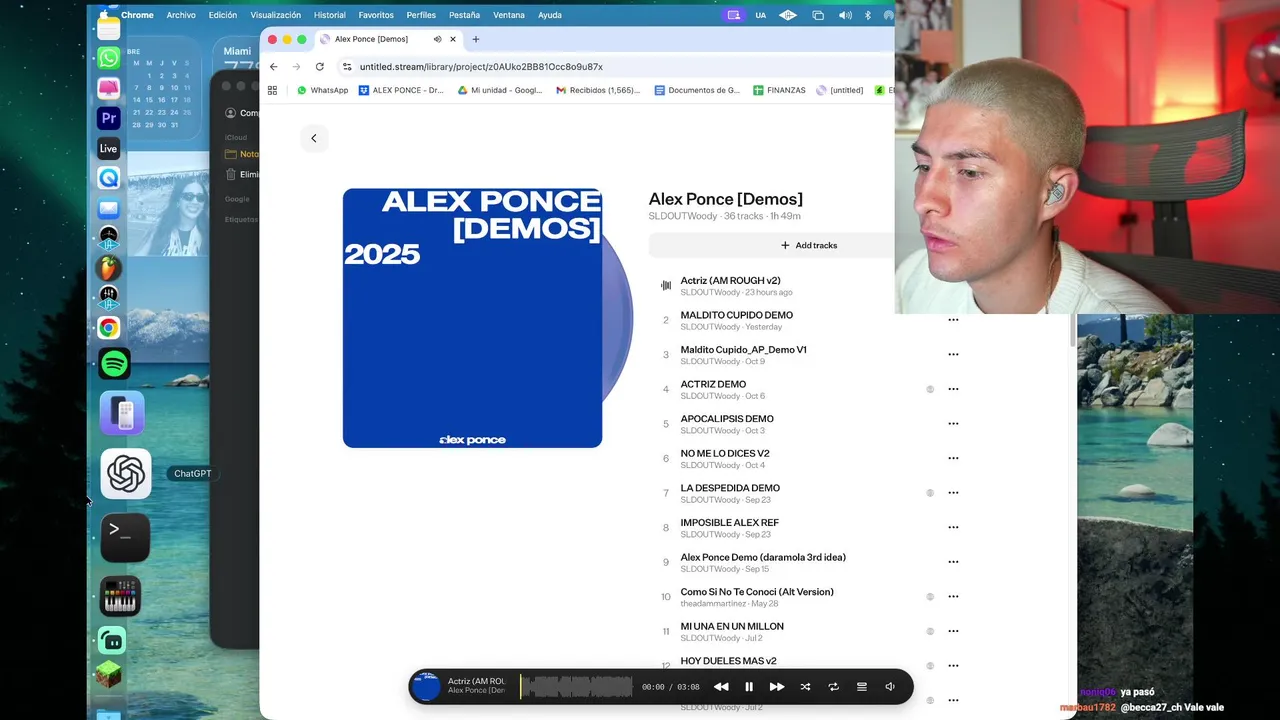Open the Archivo menu
The image size is (1280, 720).
click(181, 15)
